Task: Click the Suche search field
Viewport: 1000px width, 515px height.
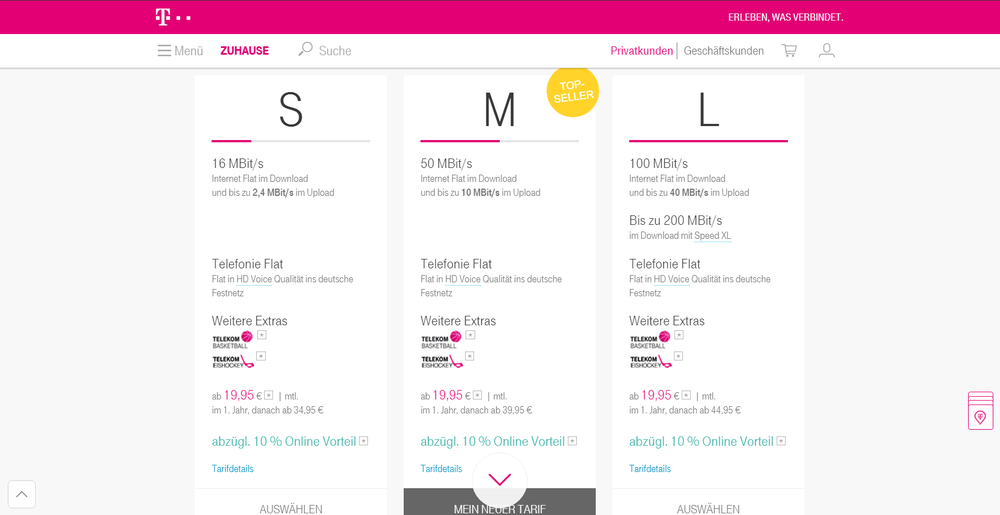Action: 335,51
